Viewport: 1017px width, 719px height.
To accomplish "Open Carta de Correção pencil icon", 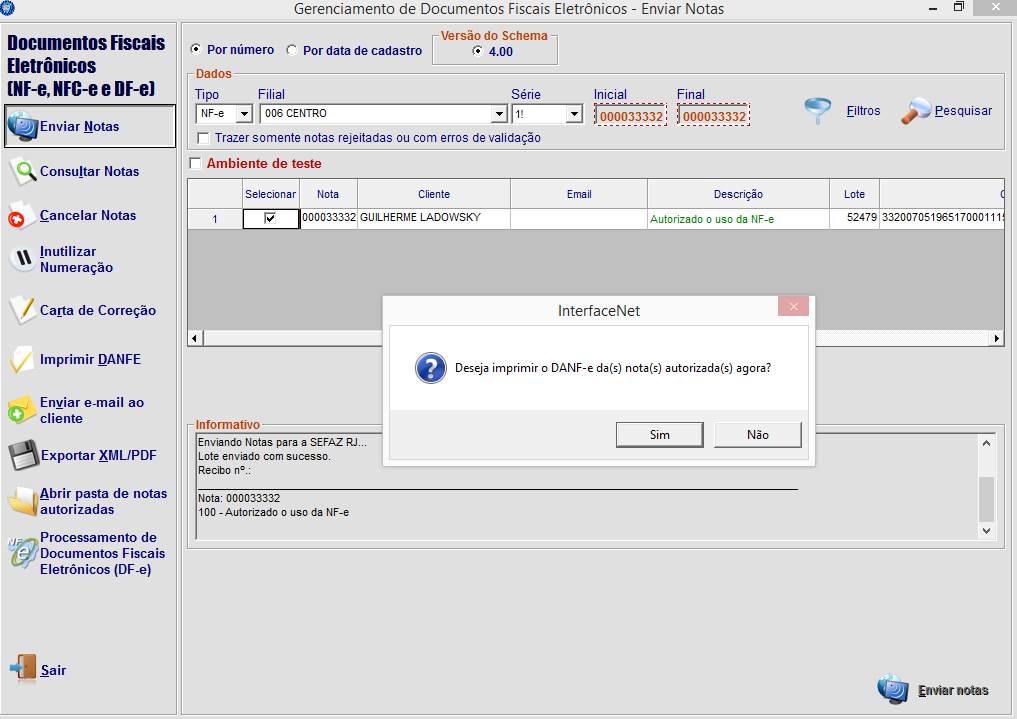I will coord(22,310).
